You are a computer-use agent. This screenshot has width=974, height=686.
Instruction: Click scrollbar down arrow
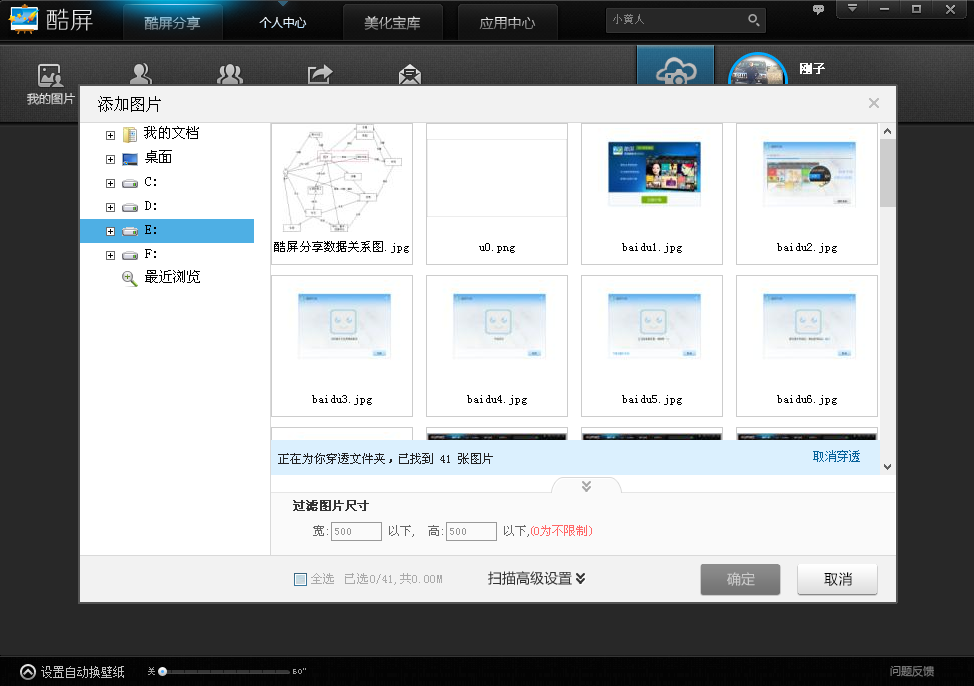click(888, 467)
